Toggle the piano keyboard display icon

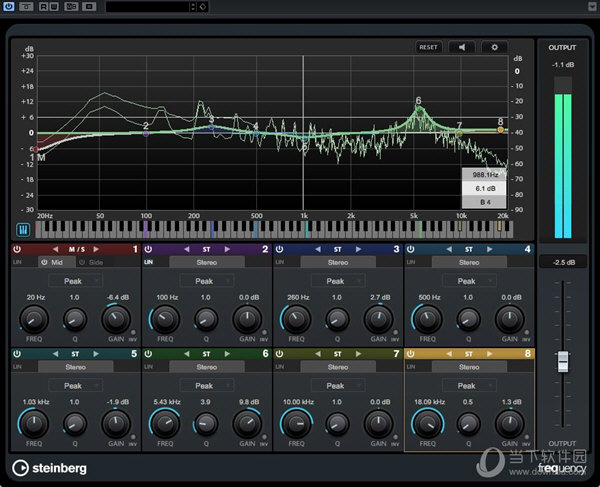click(x=23, y=230)
